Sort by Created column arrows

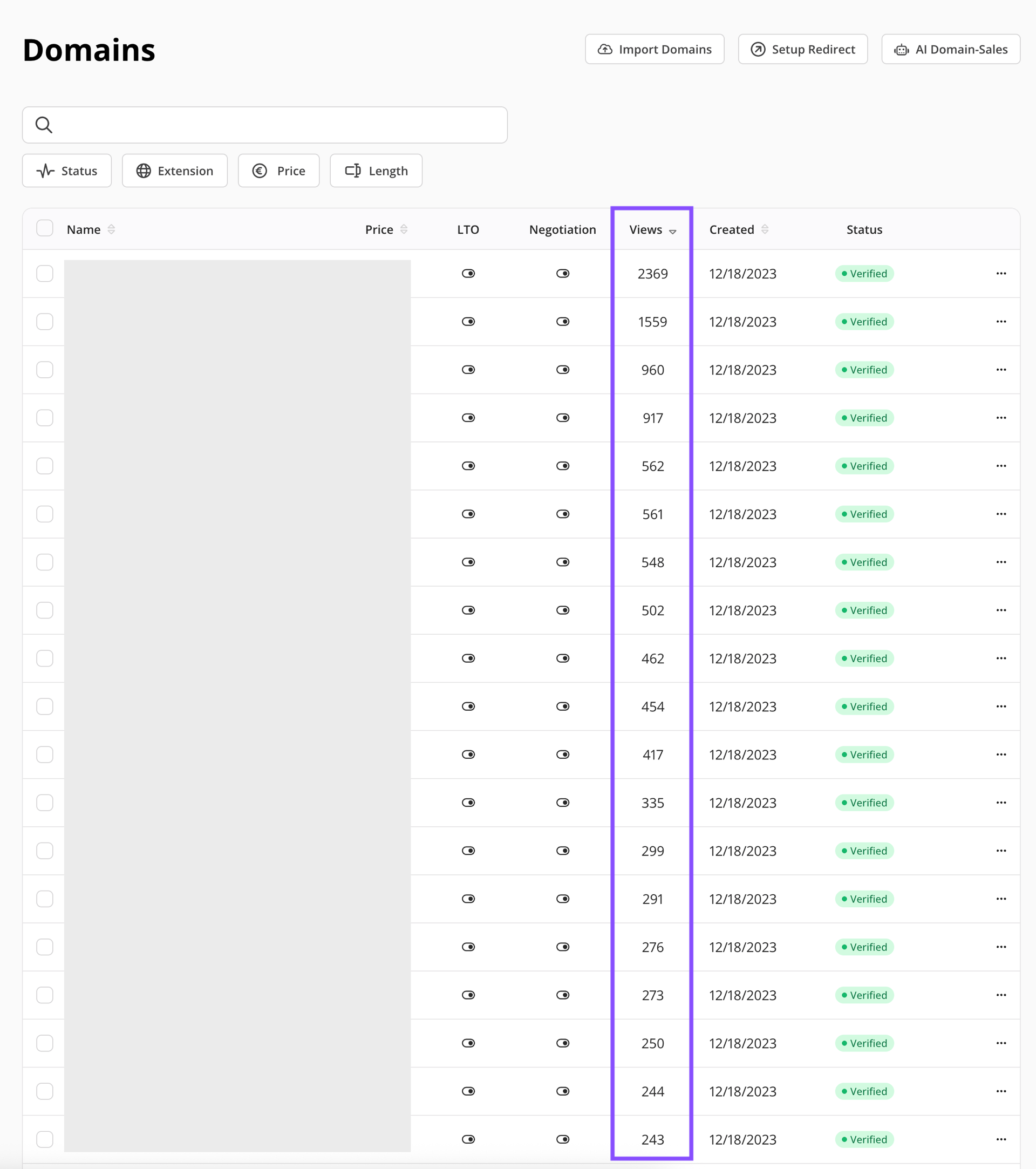click(x=765, y=229)
